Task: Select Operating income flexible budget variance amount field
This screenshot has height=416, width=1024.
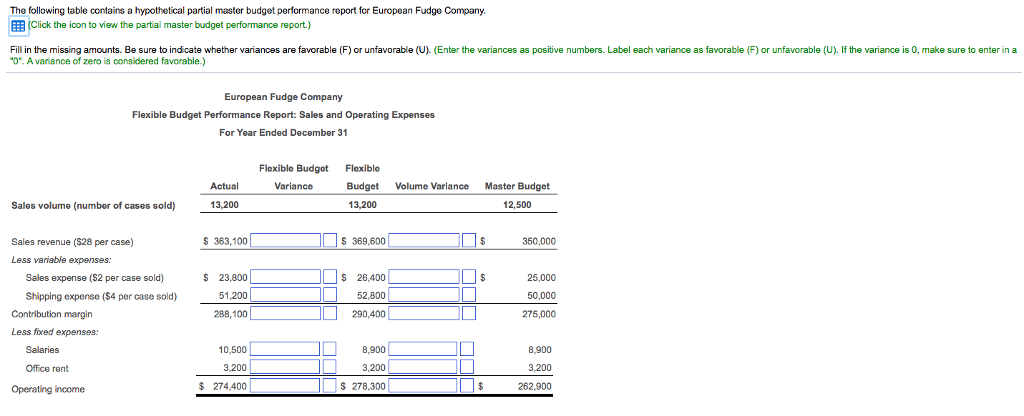Action: [x=286, y=387]
